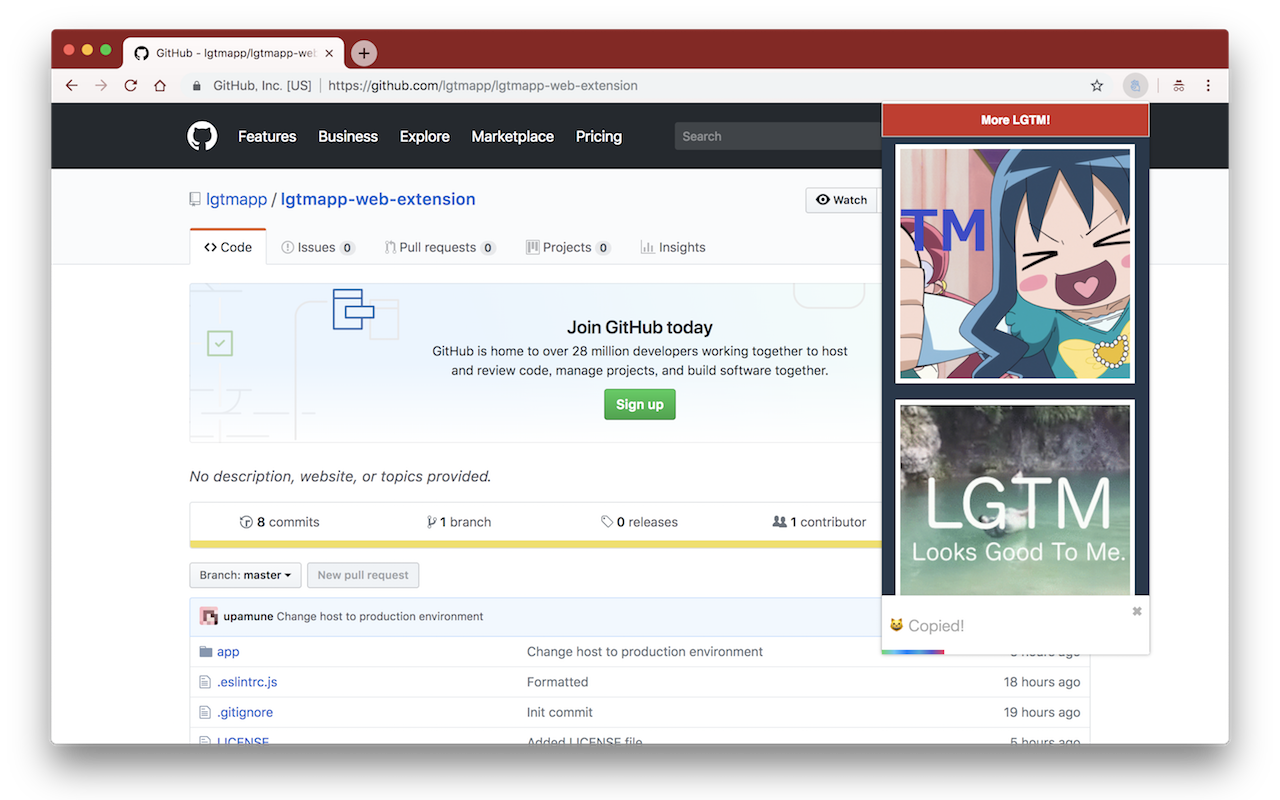Open the .eslintrc.js file link
1280x800 pixels.
coord(247,682)
